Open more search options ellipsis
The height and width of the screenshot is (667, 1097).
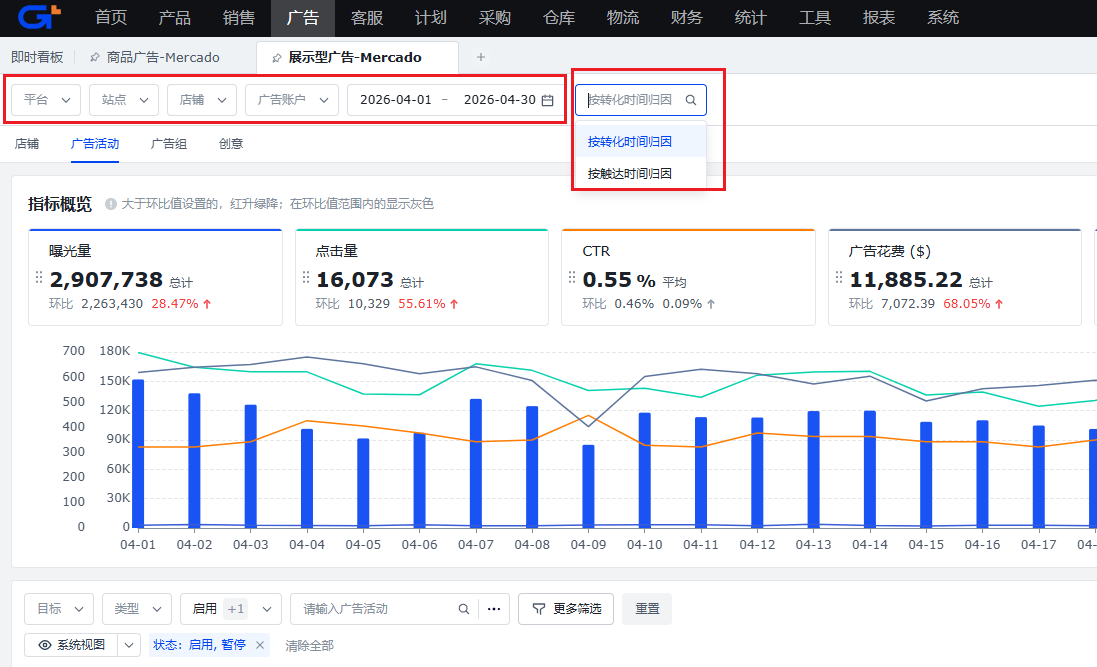coord(494,609)
